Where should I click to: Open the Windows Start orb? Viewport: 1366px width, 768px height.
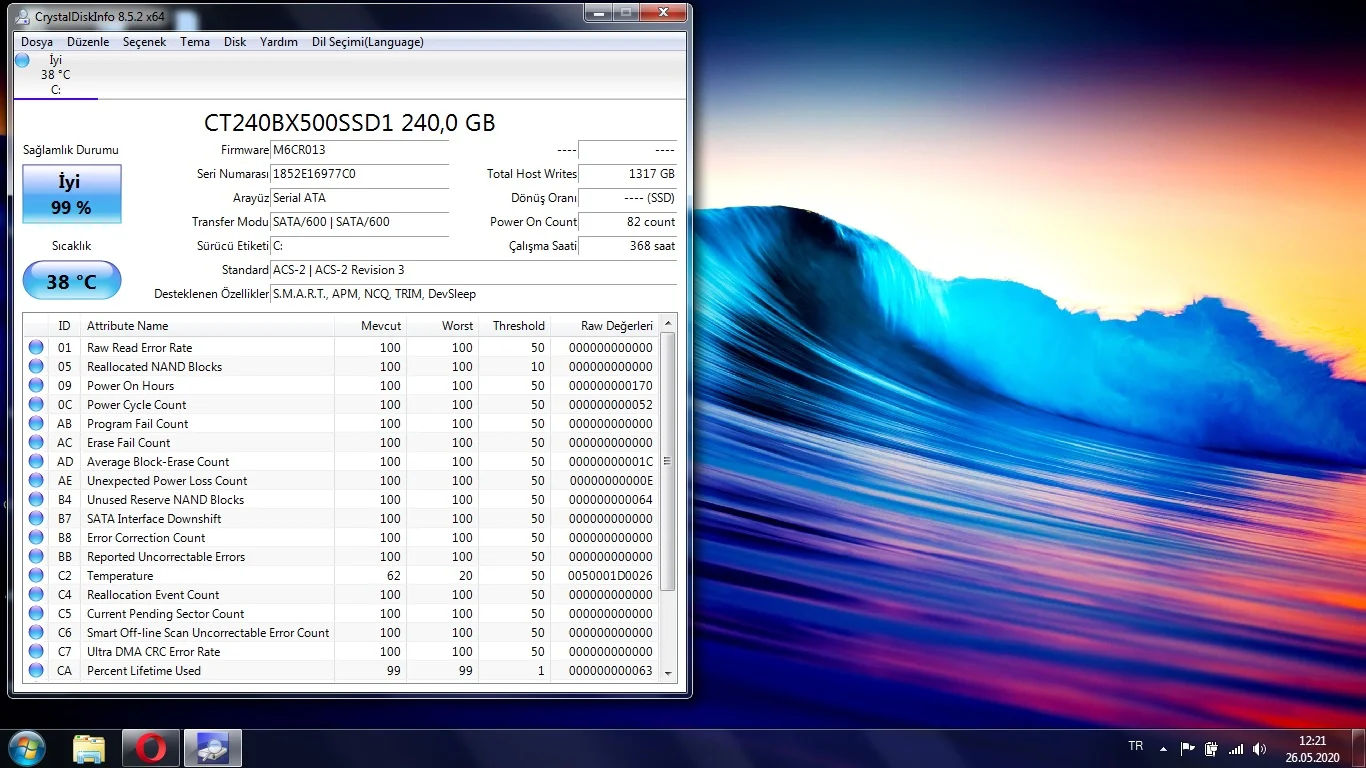click(26, 748)
